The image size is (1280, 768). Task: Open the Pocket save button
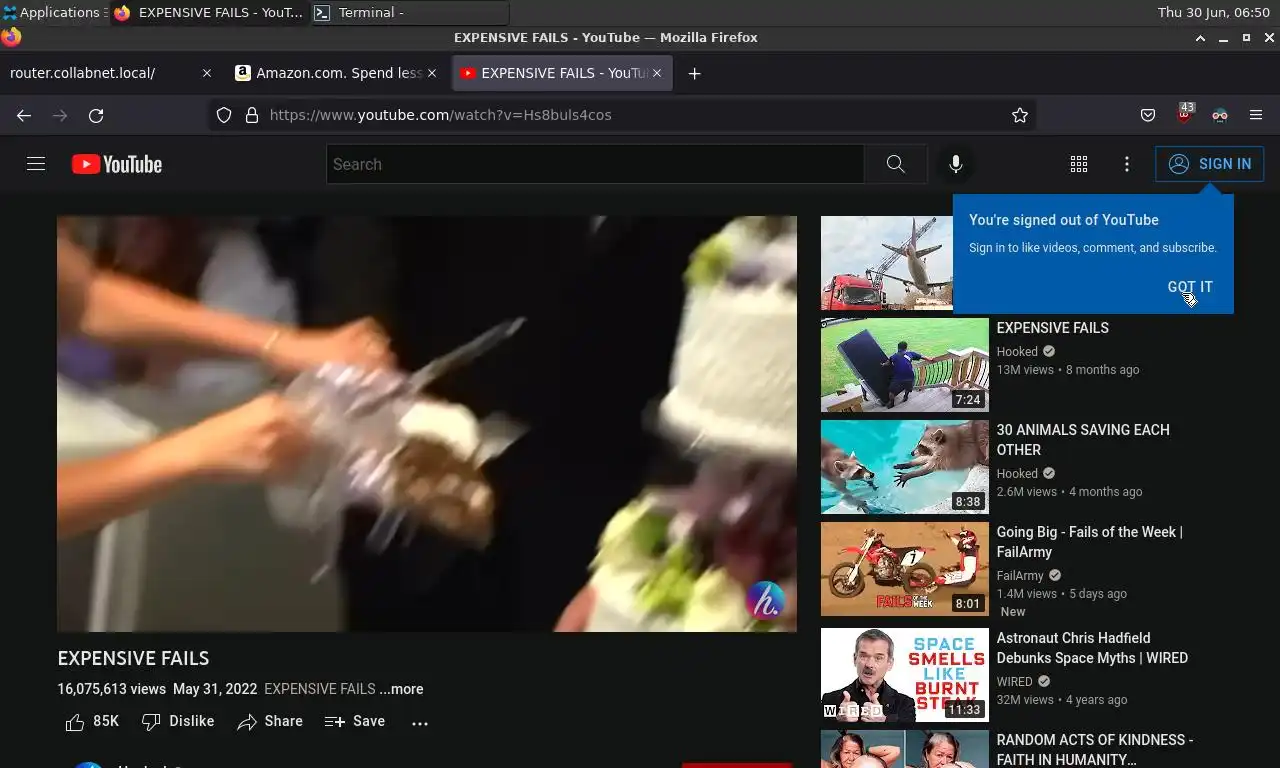coord(1148,115)
